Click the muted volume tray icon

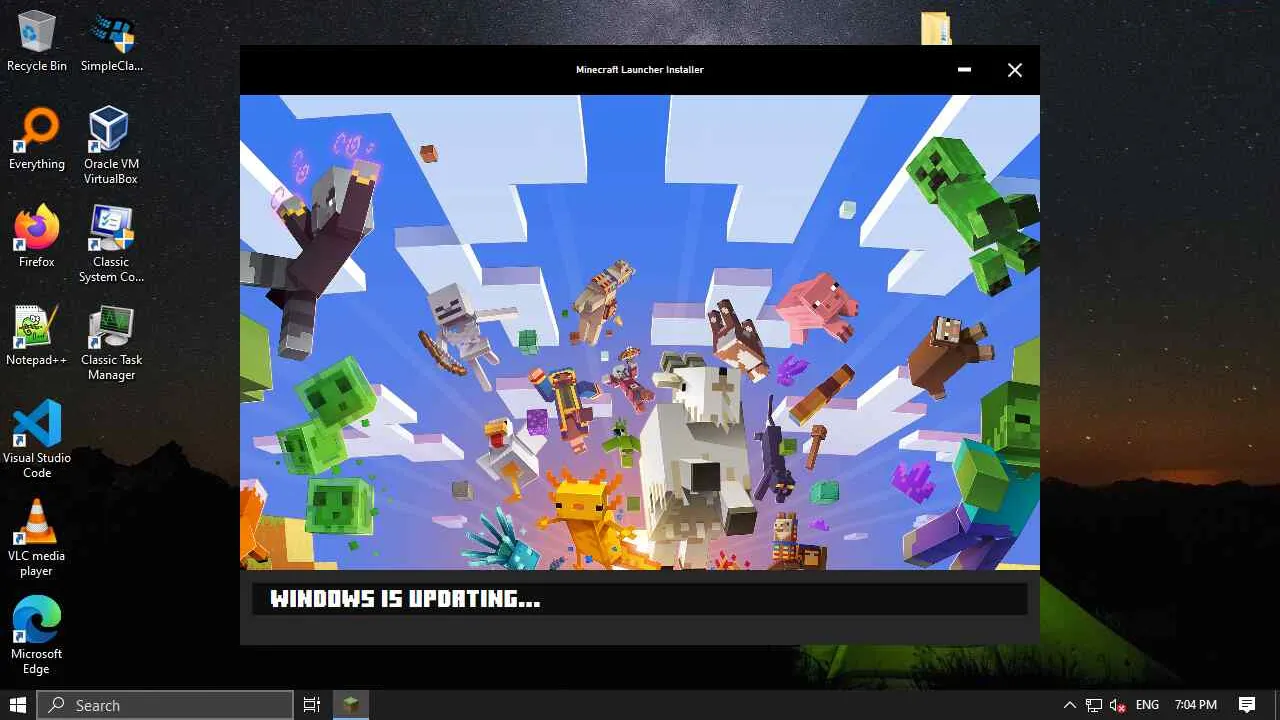coord(1118,705)
